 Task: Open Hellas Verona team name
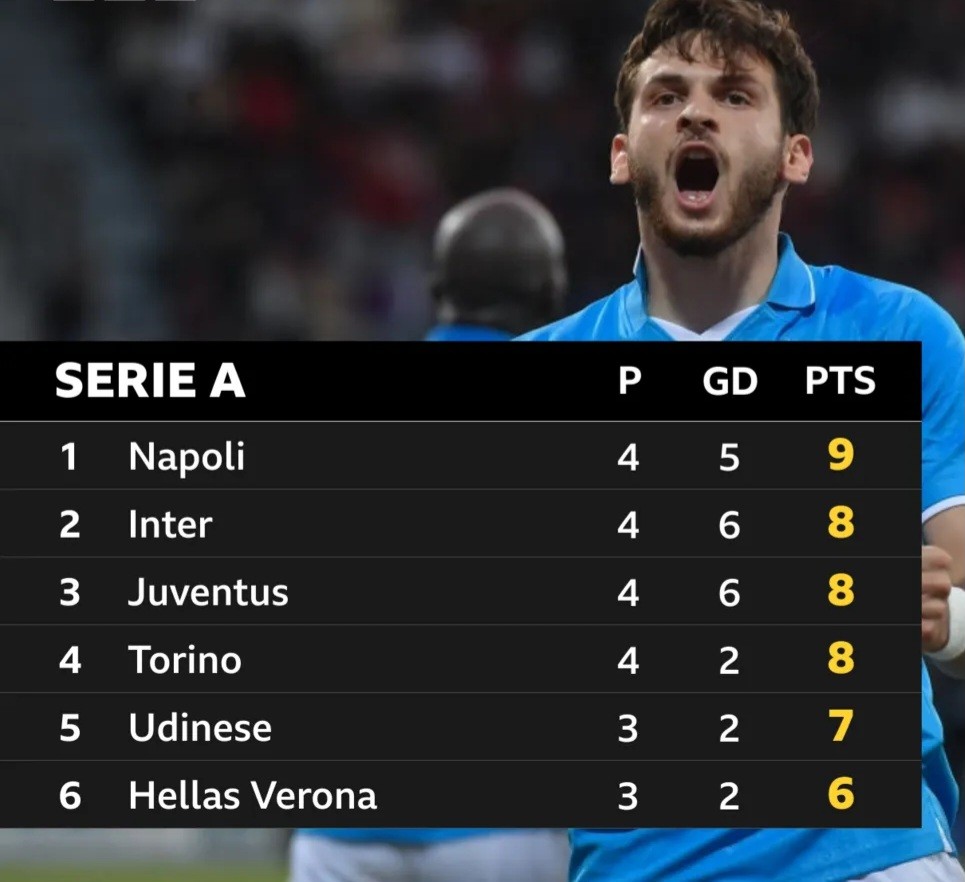point(253,796)
